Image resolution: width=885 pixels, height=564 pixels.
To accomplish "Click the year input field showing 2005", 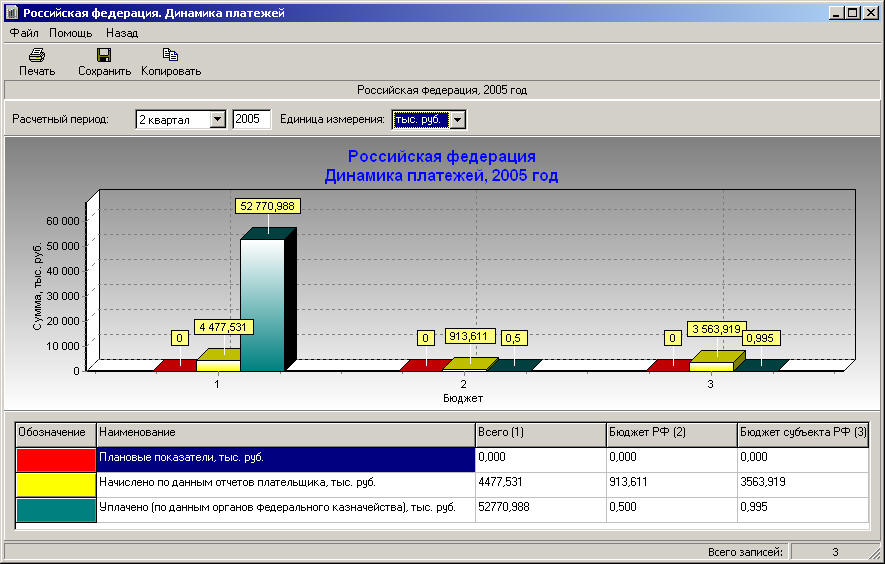I will click(x=251, y=120).
